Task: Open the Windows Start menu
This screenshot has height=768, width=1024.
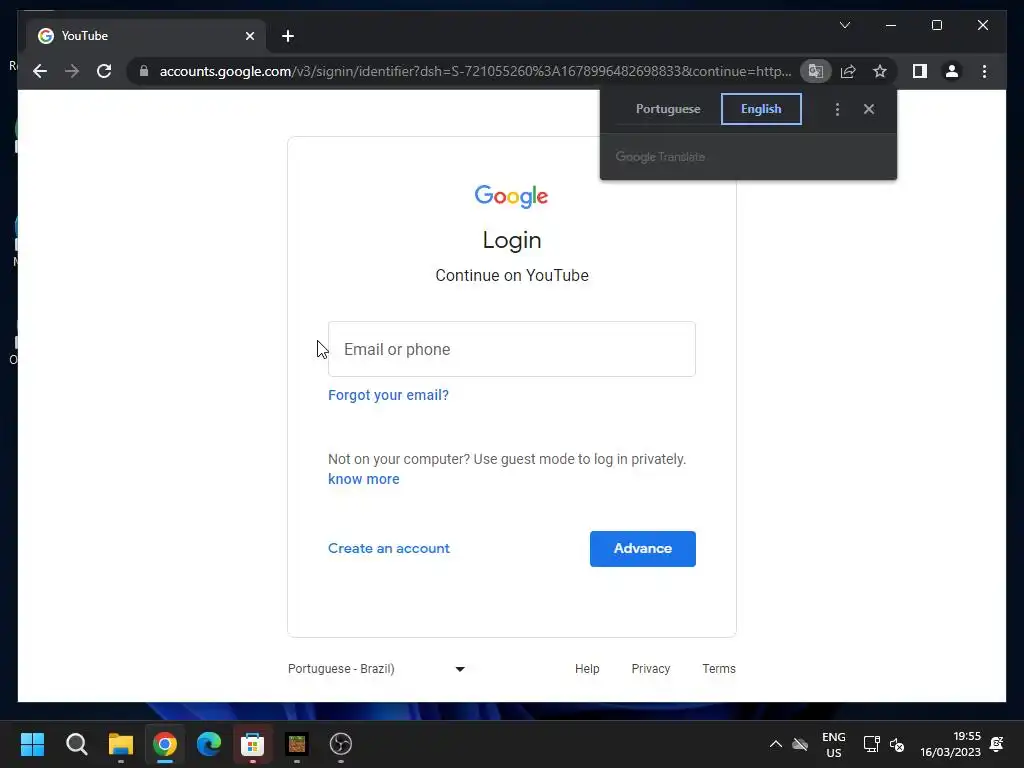Action: [33, 744]
